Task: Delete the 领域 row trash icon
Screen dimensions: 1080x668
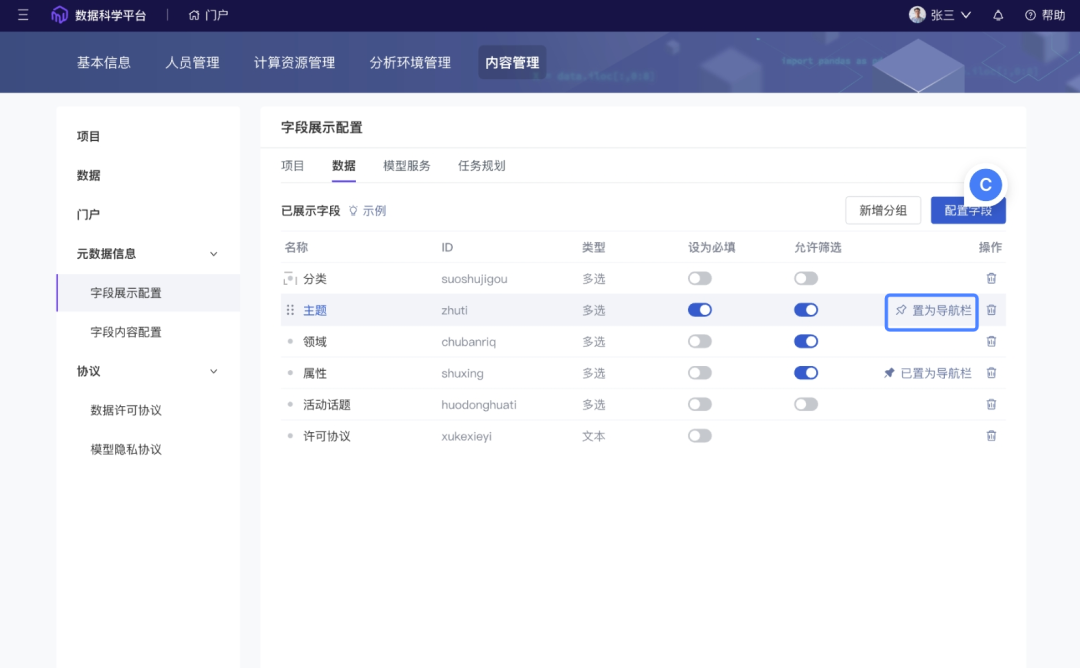Action: pyautogui.click(x=991, y=342)
